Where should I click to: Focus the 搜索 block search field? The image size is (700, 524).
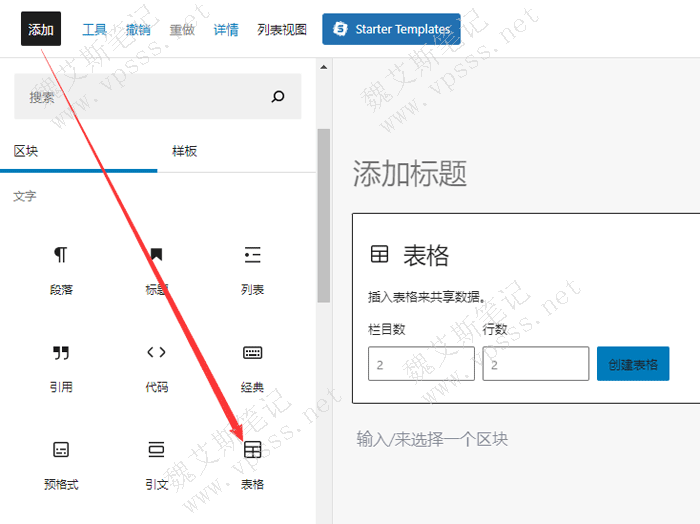pos(158,96)
